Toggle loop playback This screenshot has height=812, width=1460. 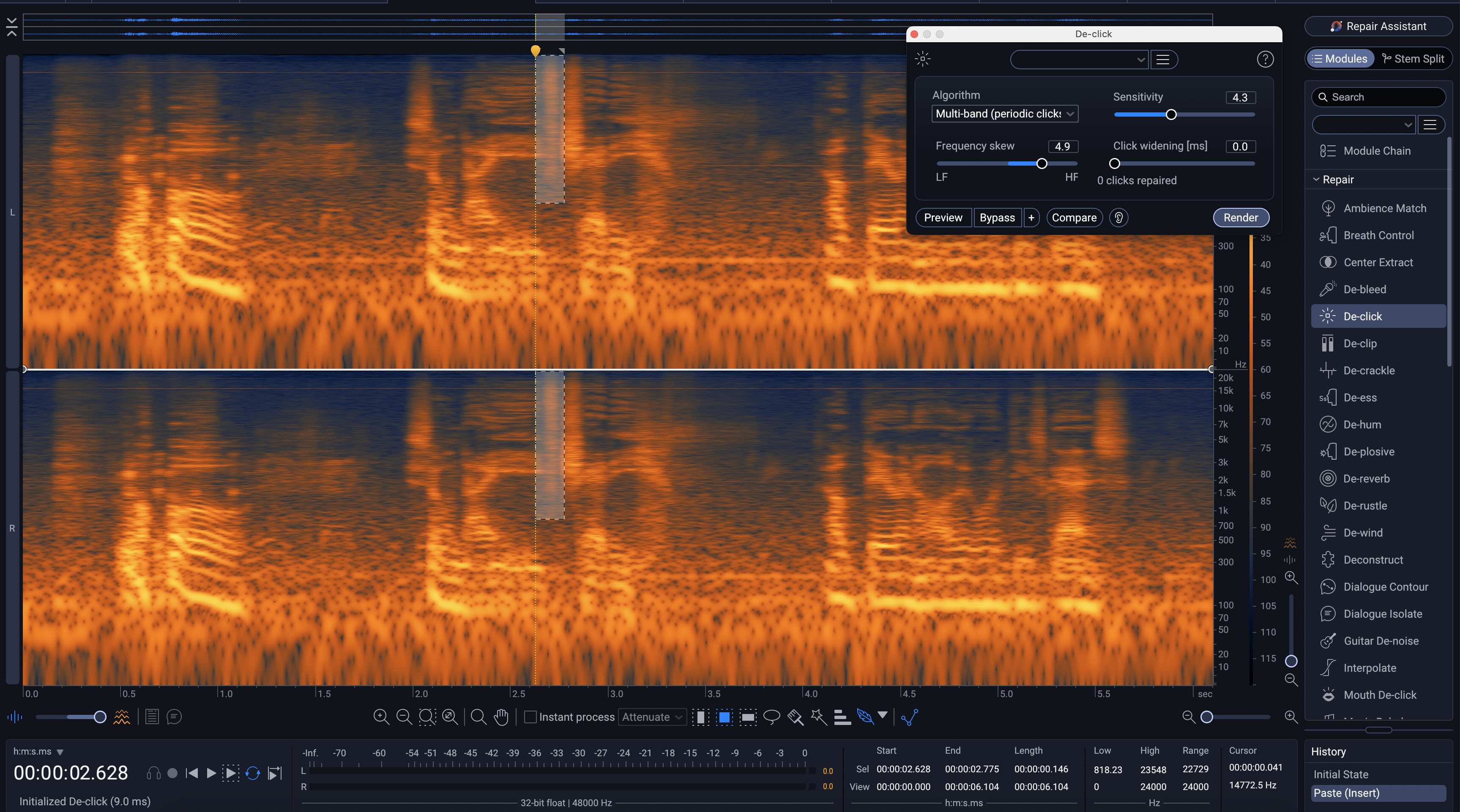click(253, 773)
